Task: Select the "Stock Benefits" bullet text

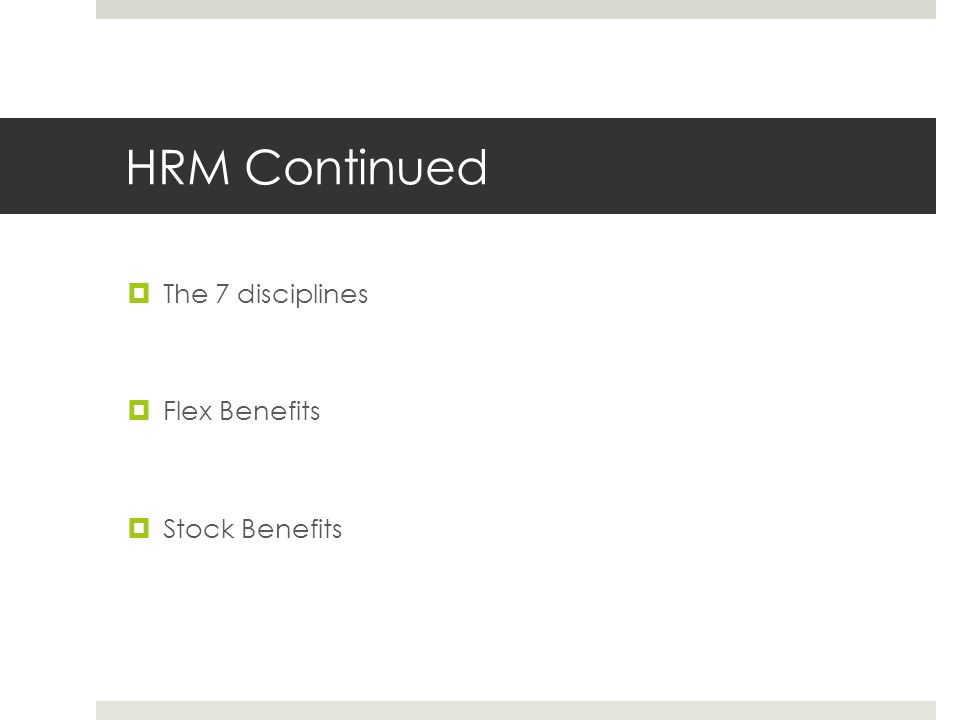Action: point(252,529)
